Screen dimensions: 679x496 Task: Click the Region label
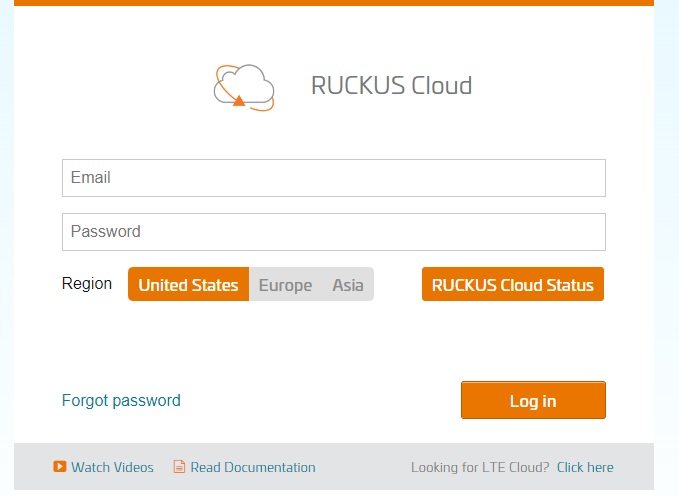pyautogui.click(x=87, y=283)
